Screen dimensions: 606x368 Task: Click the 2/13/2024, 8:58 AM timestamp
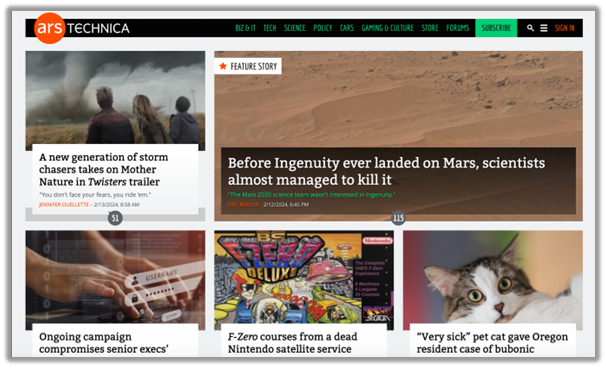117,204
